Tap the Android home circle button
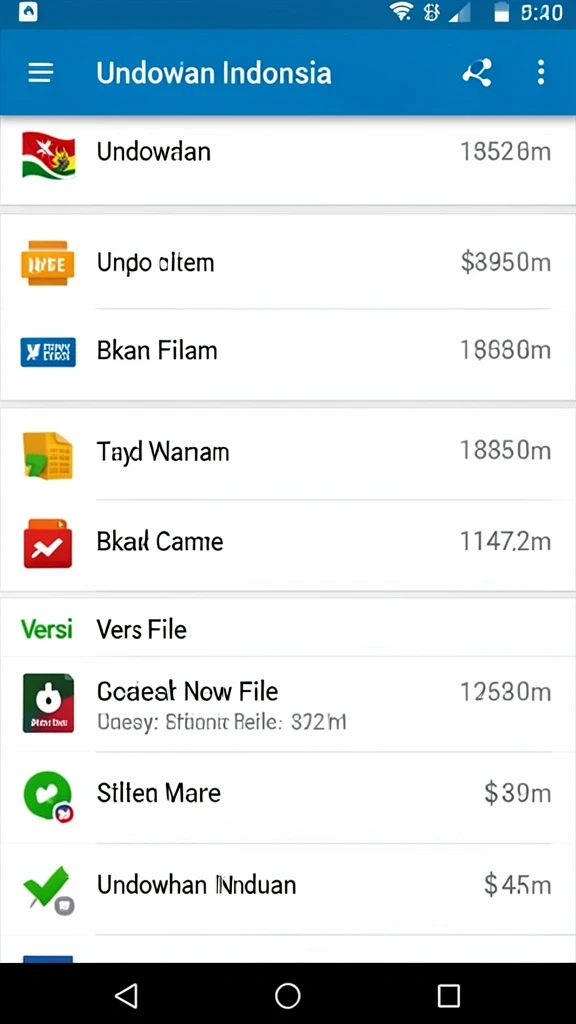 point(288,996)
